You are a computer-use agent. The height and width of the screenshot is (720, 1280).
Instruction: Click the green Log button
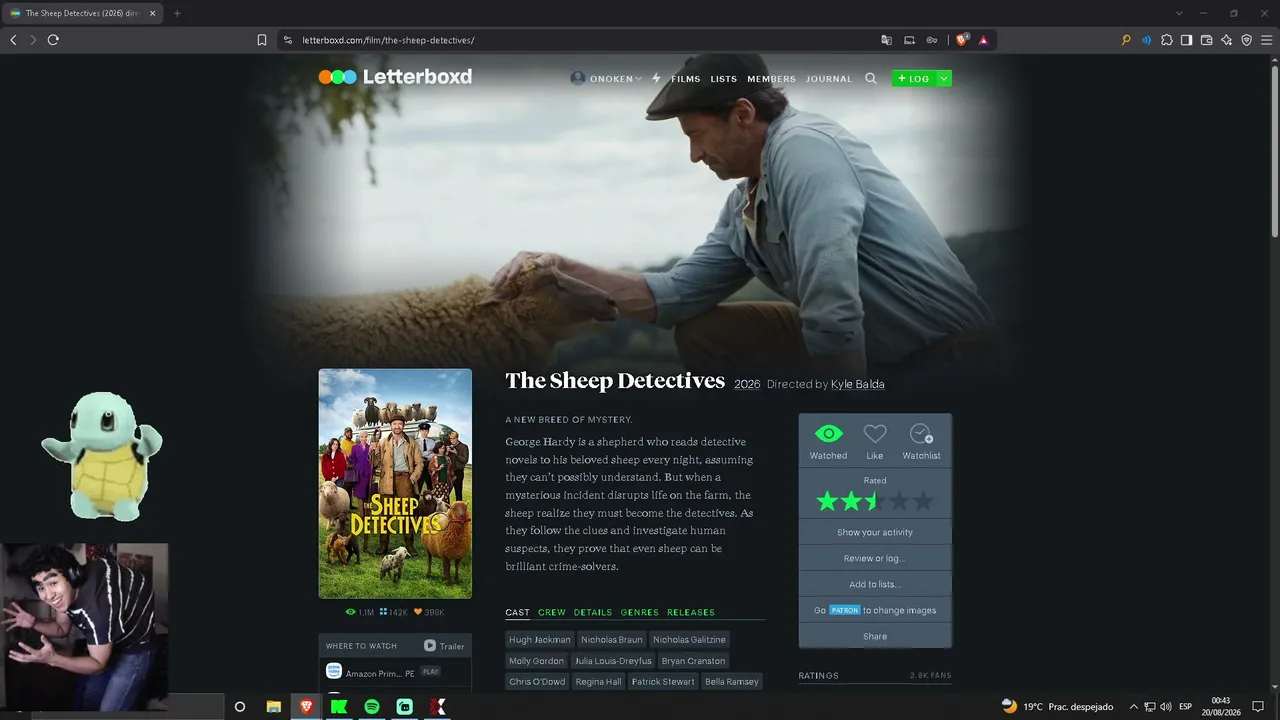[x=913, y=78]
